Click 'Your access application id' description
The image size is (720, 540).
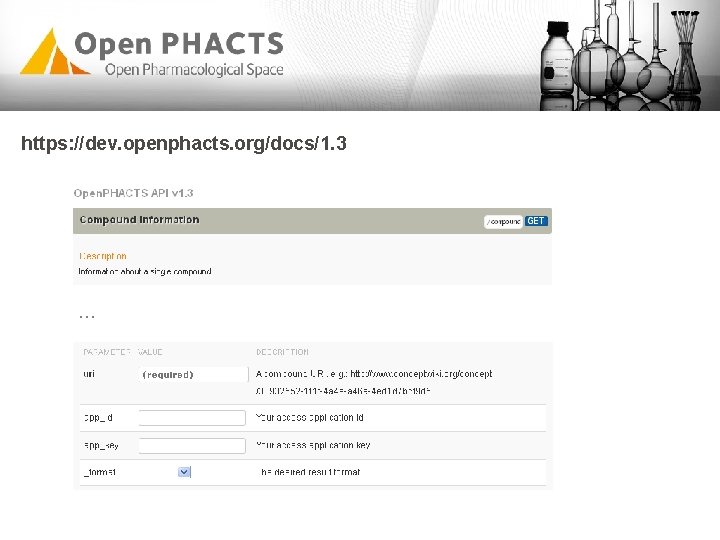310,418
